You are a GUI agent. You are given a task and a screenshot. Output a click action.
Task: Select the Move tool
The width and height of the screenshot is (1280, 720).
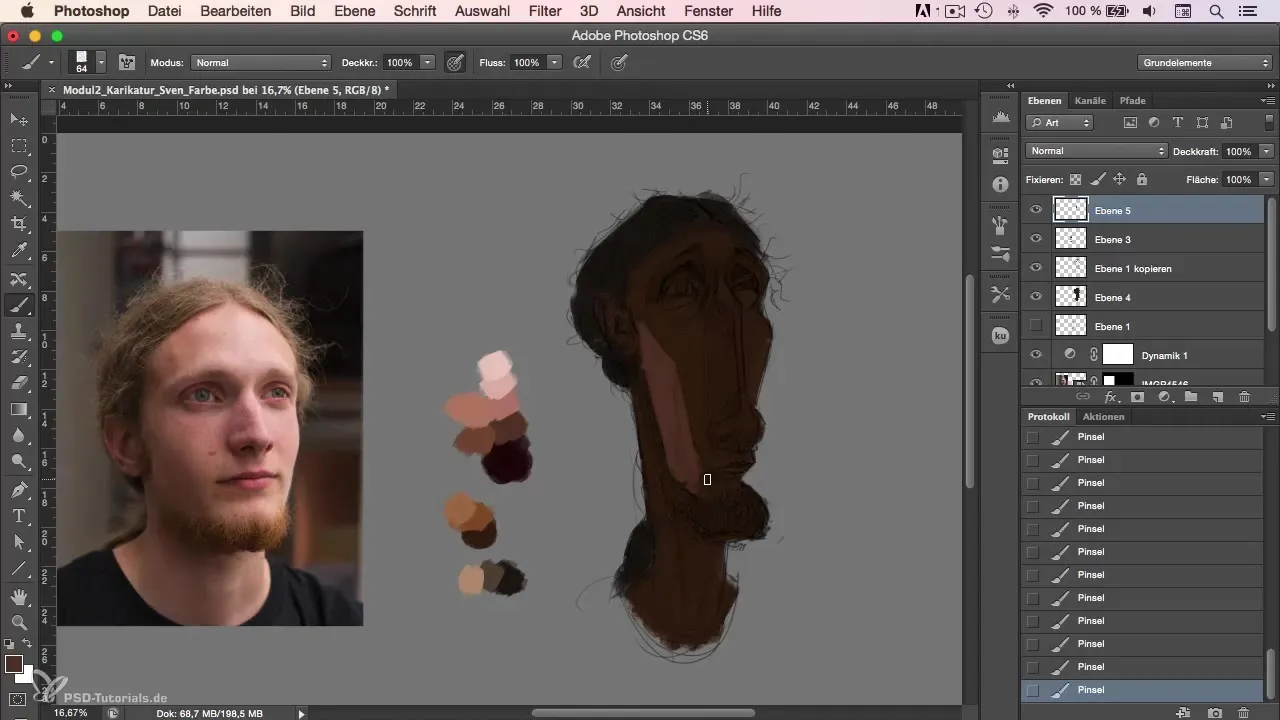click(18, 120)
